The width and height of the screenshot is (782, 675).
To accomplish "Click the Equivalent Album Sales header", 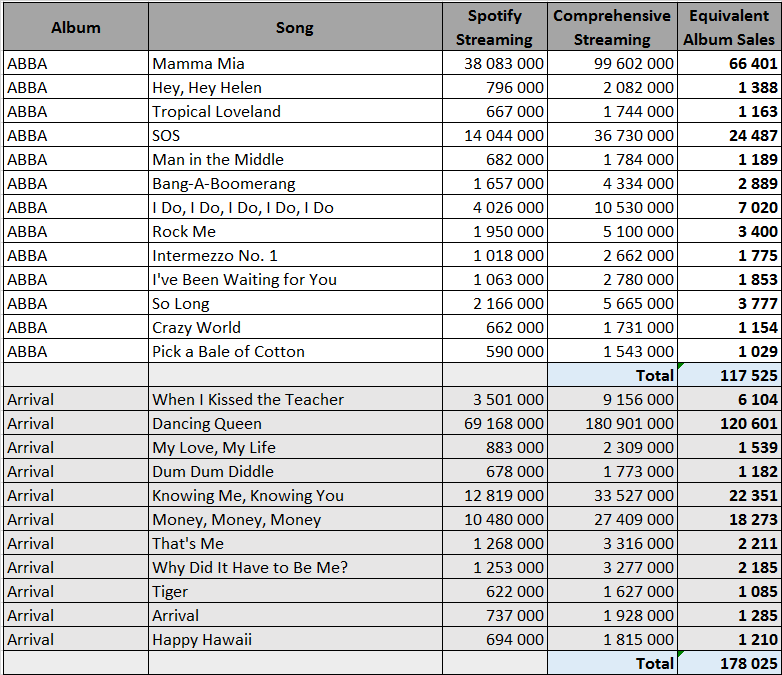I will tap(729, 27).
